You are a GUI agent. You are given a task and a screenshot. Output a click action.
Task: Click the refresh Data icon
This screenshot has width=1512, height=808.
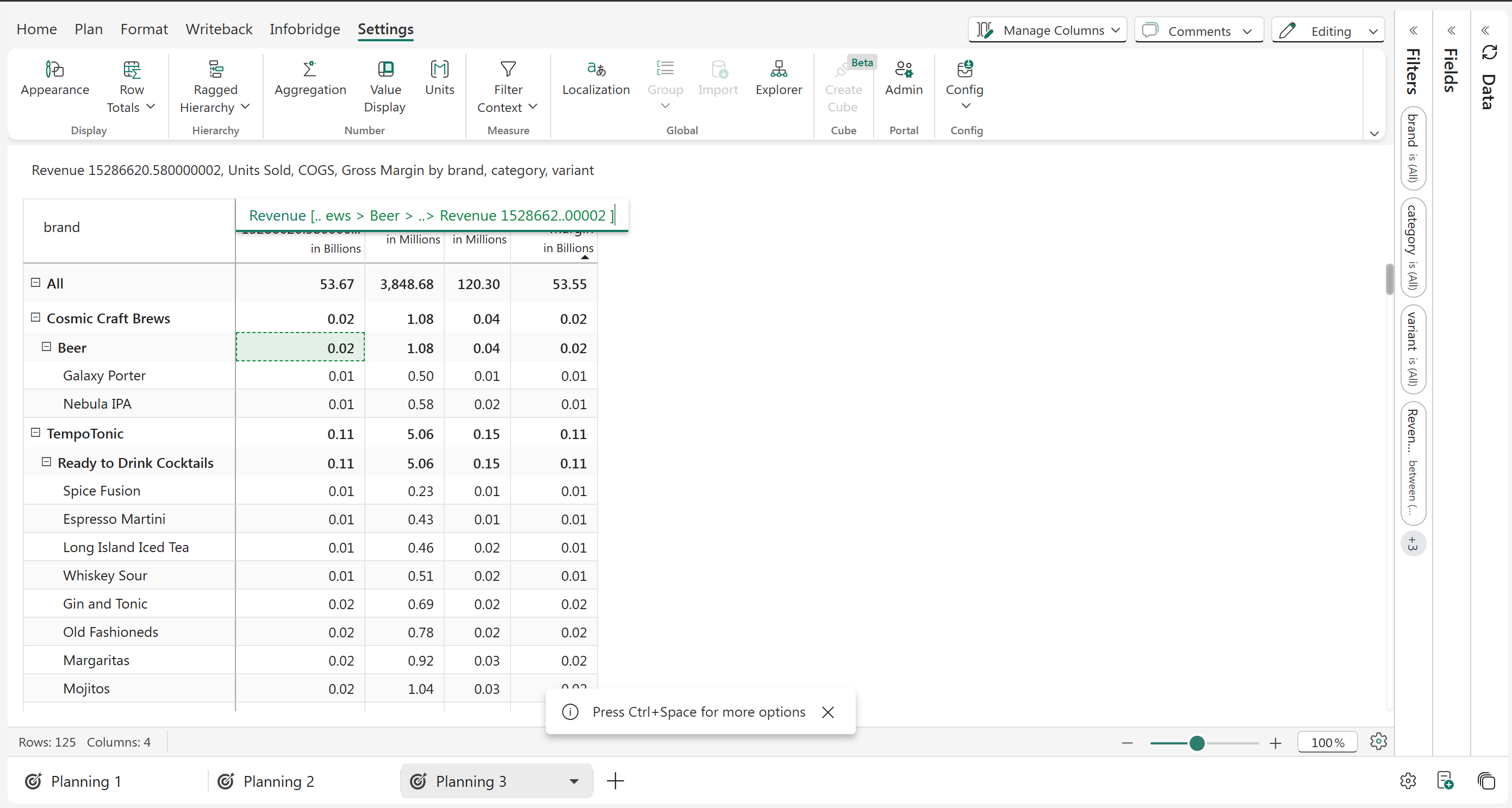pos(1489,52)
